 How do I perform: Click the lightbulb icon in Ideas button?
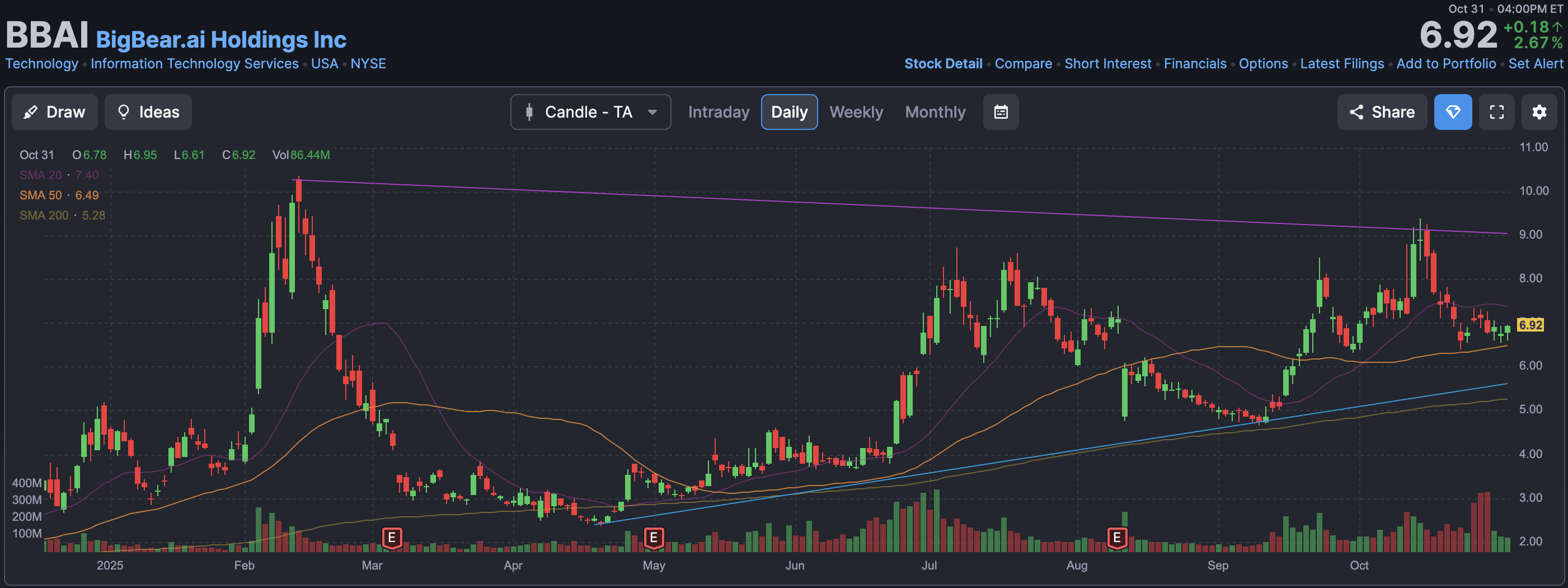(124, 112)
